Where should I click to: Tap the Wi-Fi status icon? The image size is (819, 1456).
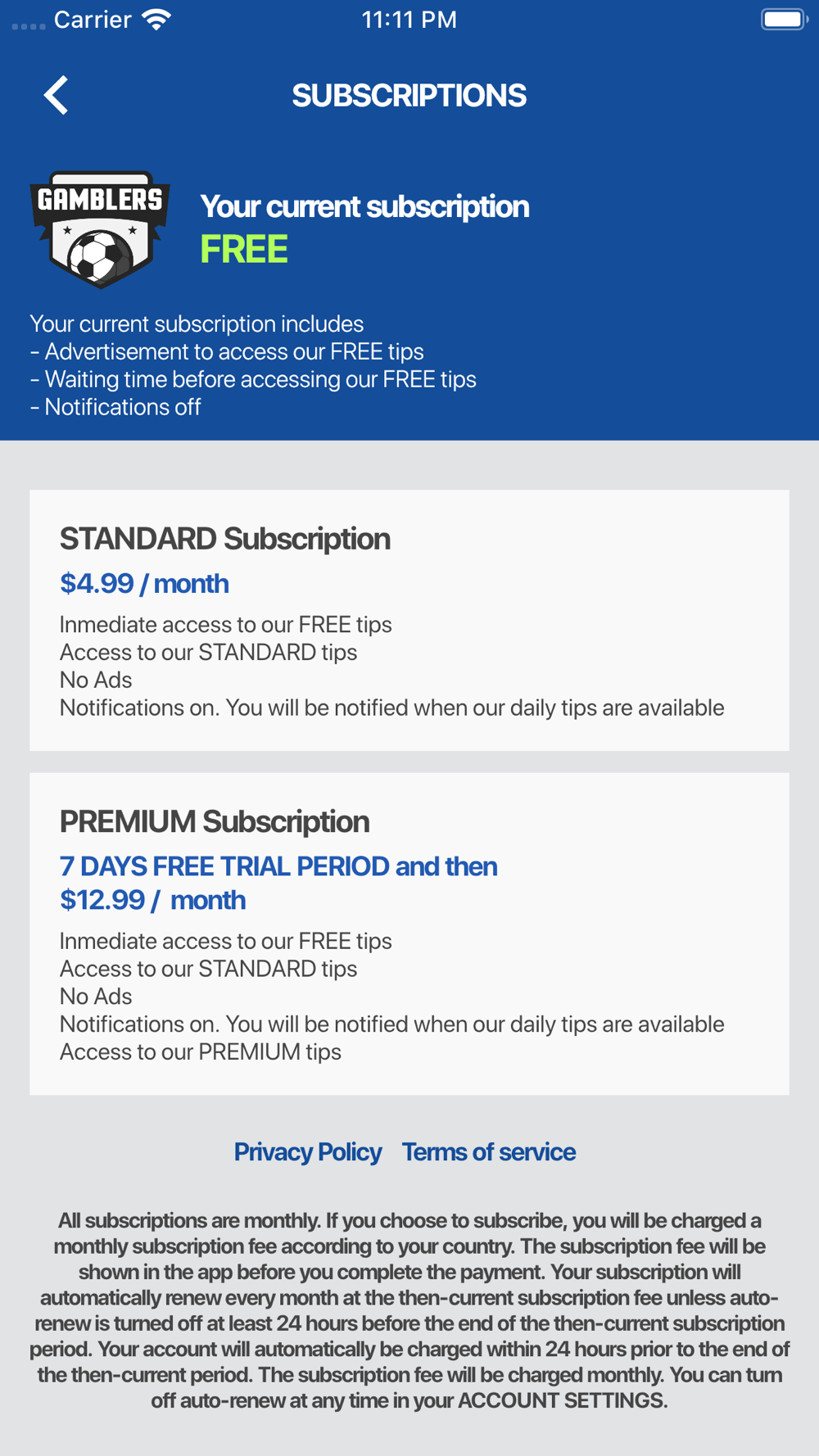click(x=156, y=20)
